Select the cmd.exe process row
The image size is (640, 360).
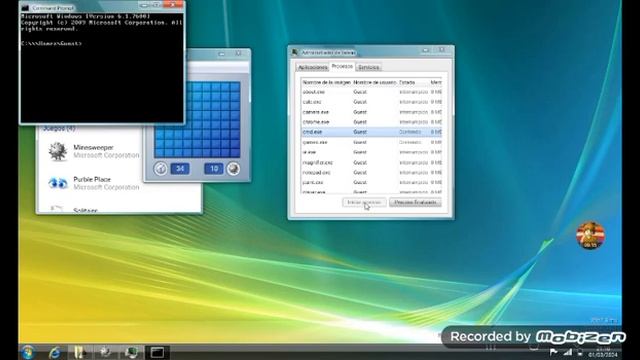[371, 132]
